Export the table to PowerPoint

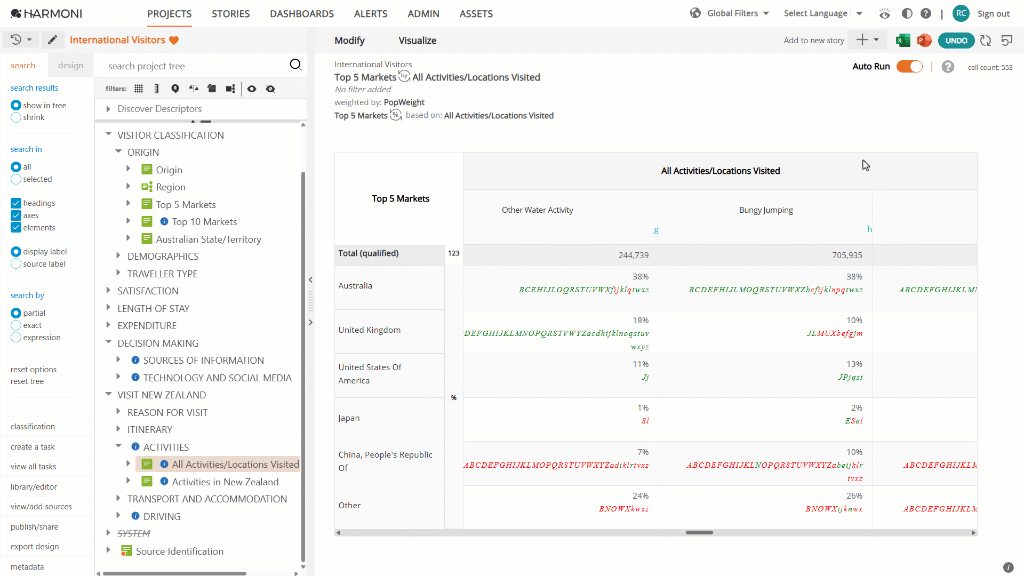tap(923, 40)
